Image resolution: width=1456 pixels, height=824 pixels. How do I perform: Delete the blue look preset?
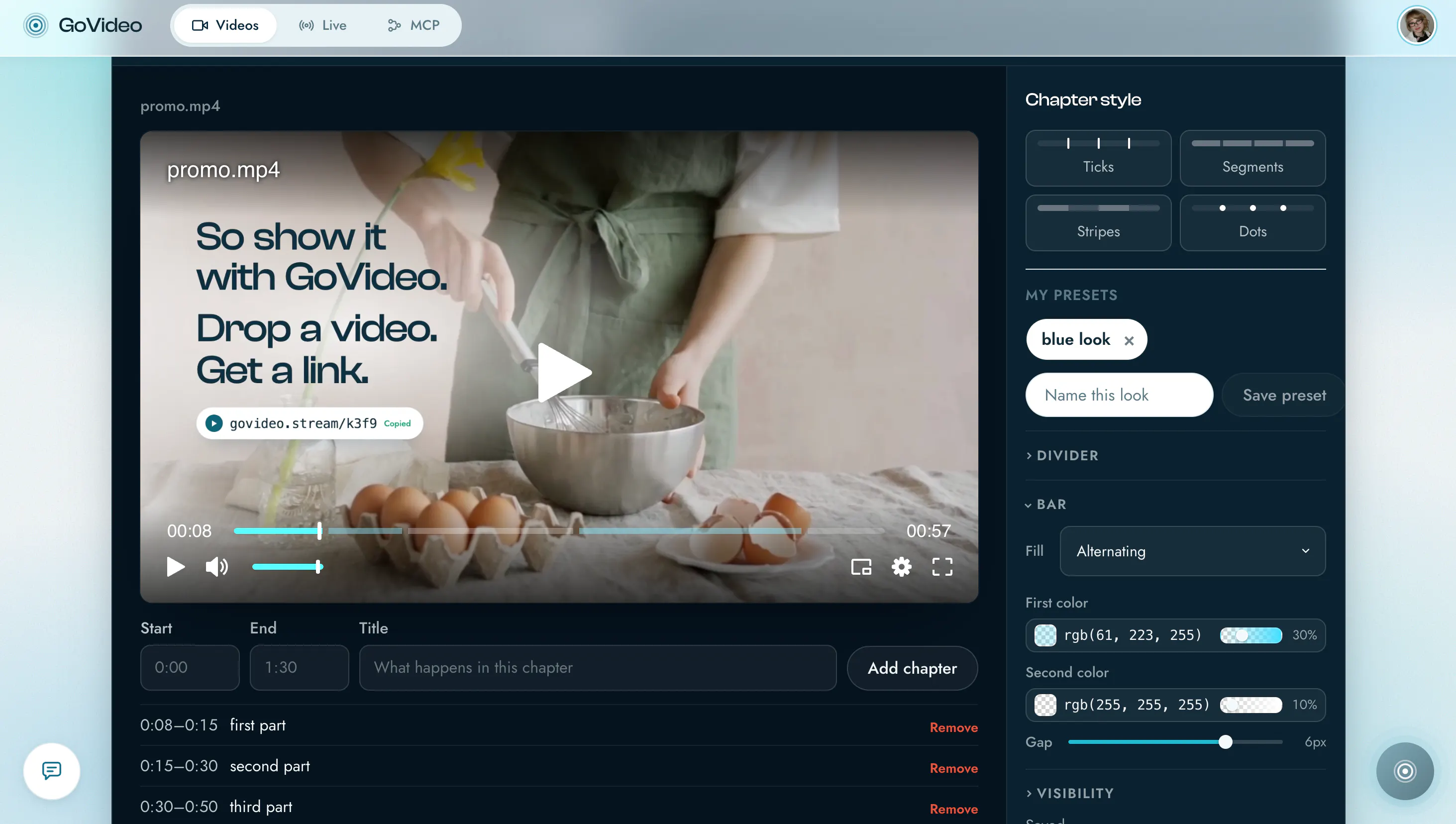coord(1129,341)
